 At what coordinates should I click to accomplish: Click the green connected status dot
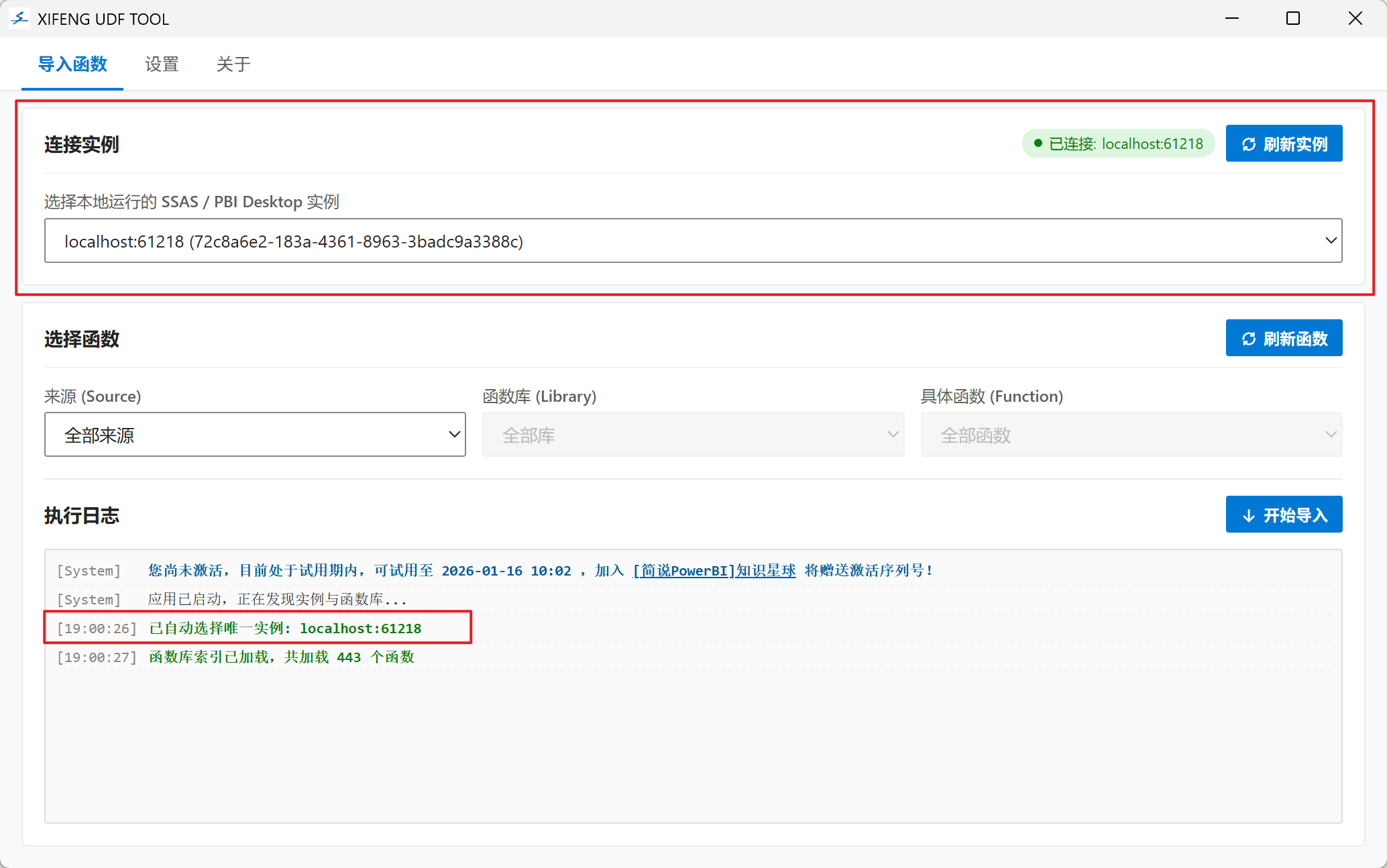[x=1038, y=144]
